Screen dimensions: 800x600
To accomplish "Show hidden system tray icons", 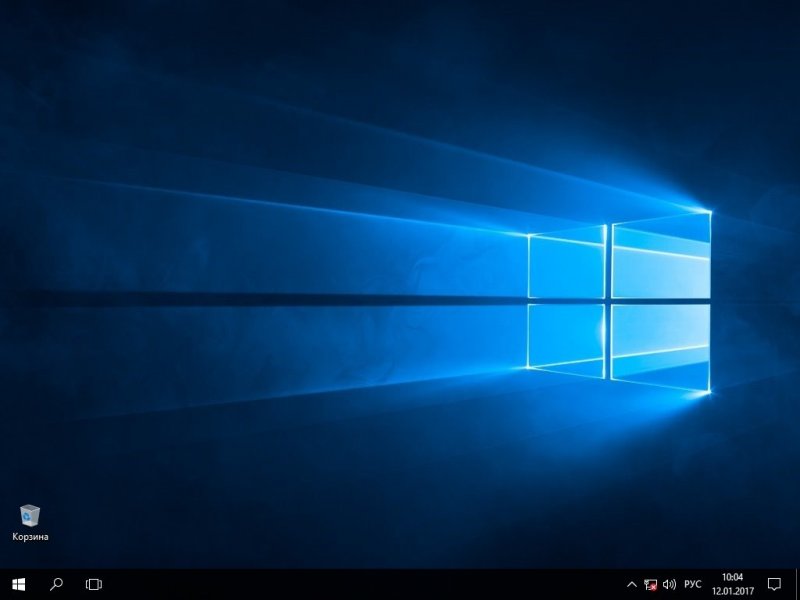I will coord(631,585).
